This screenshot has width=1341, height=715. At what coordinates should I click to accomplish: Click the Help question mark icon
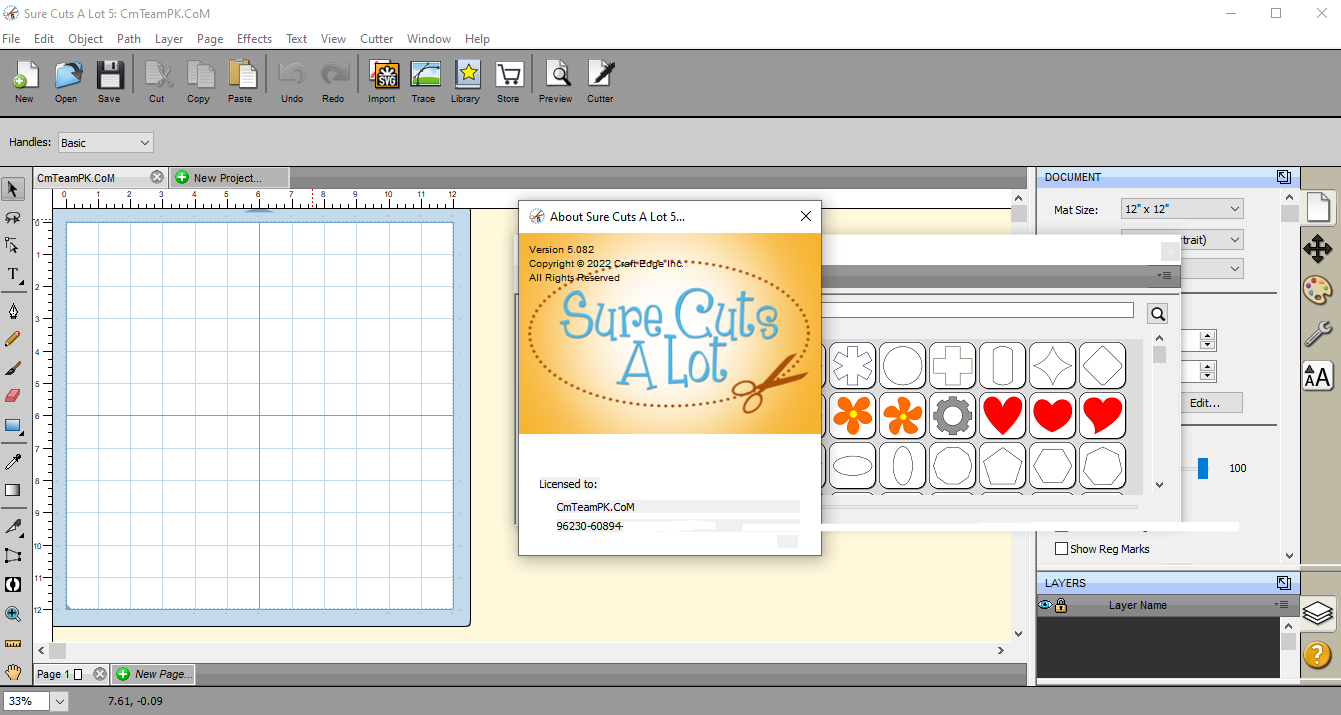tap(1318, 655)
